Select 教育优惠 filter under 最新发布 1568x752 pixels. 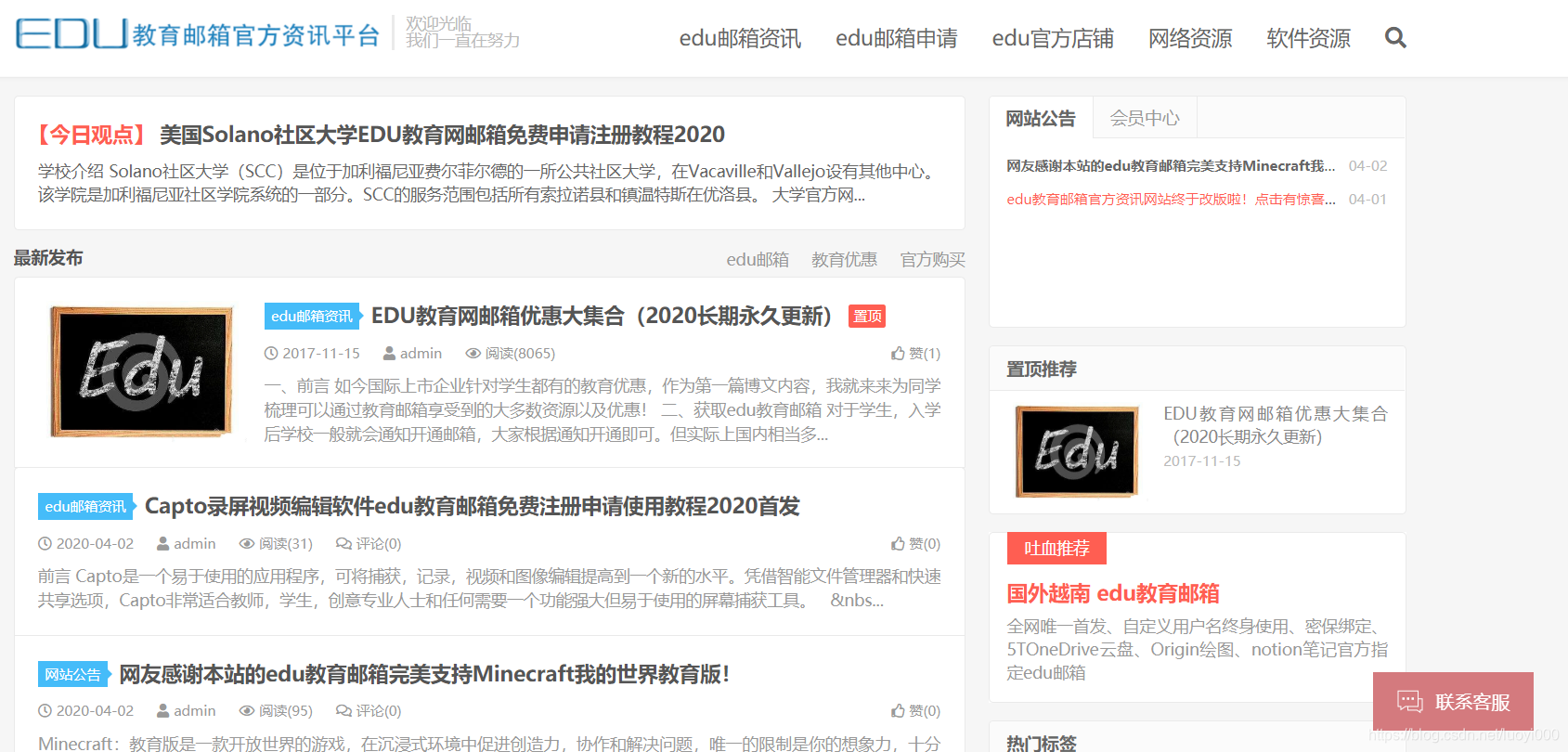click(x=844, y=260)
